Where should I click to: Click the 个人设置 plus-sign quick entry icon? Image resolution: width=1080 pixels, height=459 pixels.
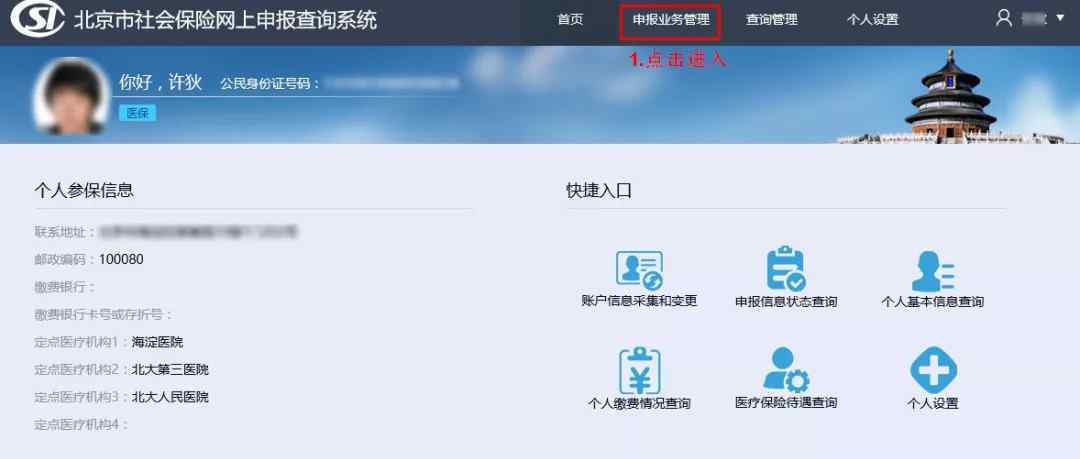932,369
